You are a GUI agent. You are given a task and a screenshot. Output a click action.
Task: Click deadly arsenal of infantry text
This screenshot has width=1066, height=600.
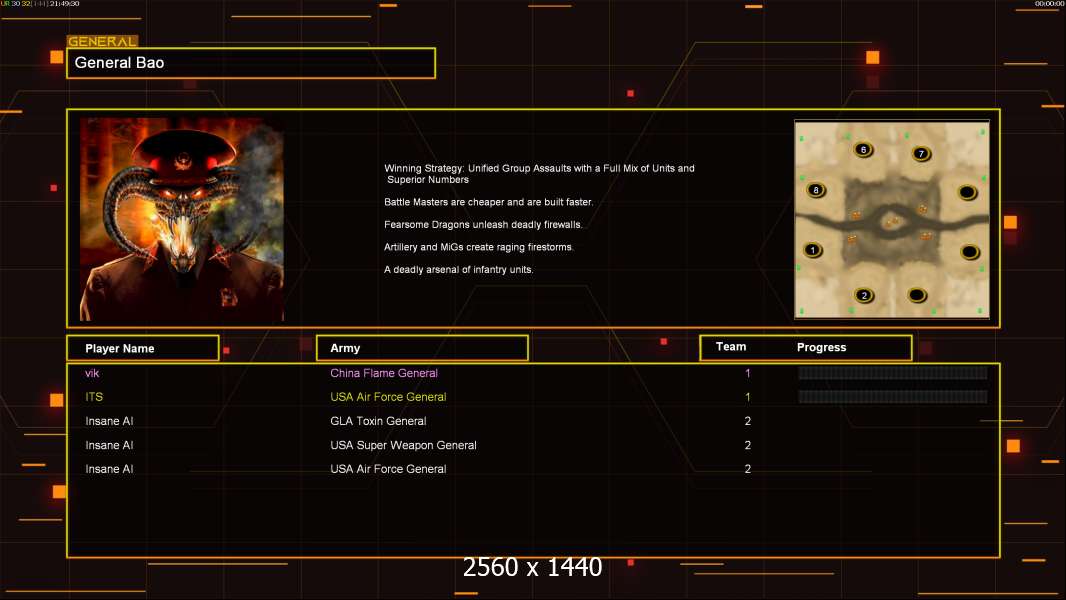click(x=458, y=269)
